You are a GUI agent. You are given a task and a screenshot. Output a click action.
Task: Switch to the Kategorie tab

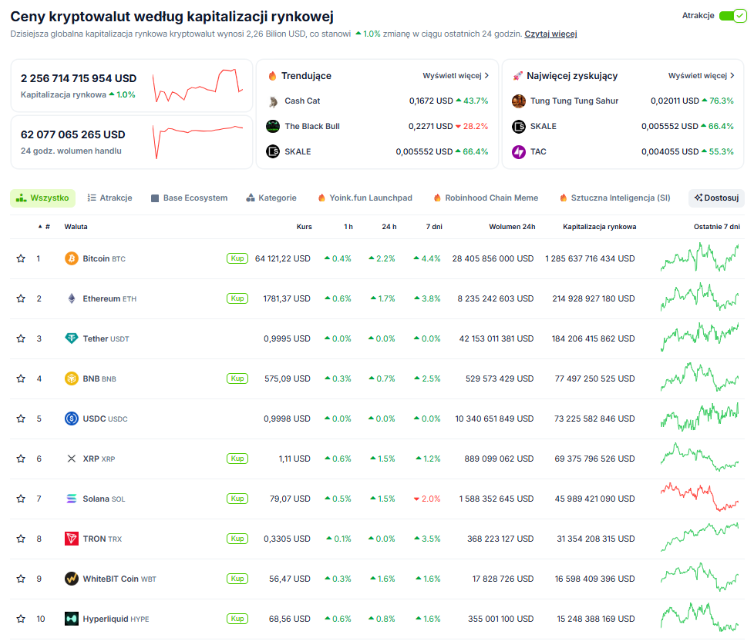pyautogui.click(x=272, y=198)
